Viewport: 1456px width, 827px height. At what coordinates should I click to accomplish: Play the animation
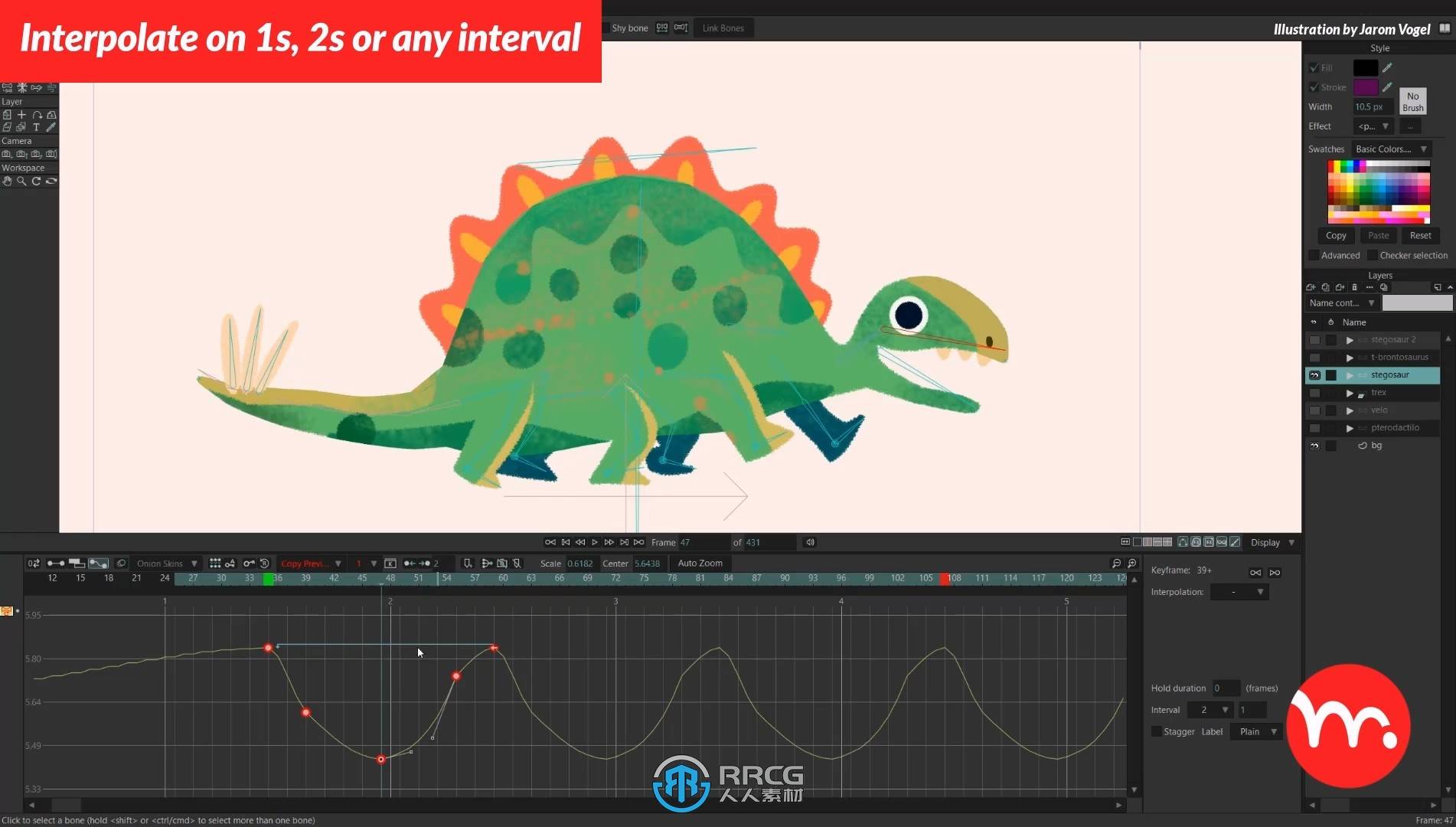point(595,542)
